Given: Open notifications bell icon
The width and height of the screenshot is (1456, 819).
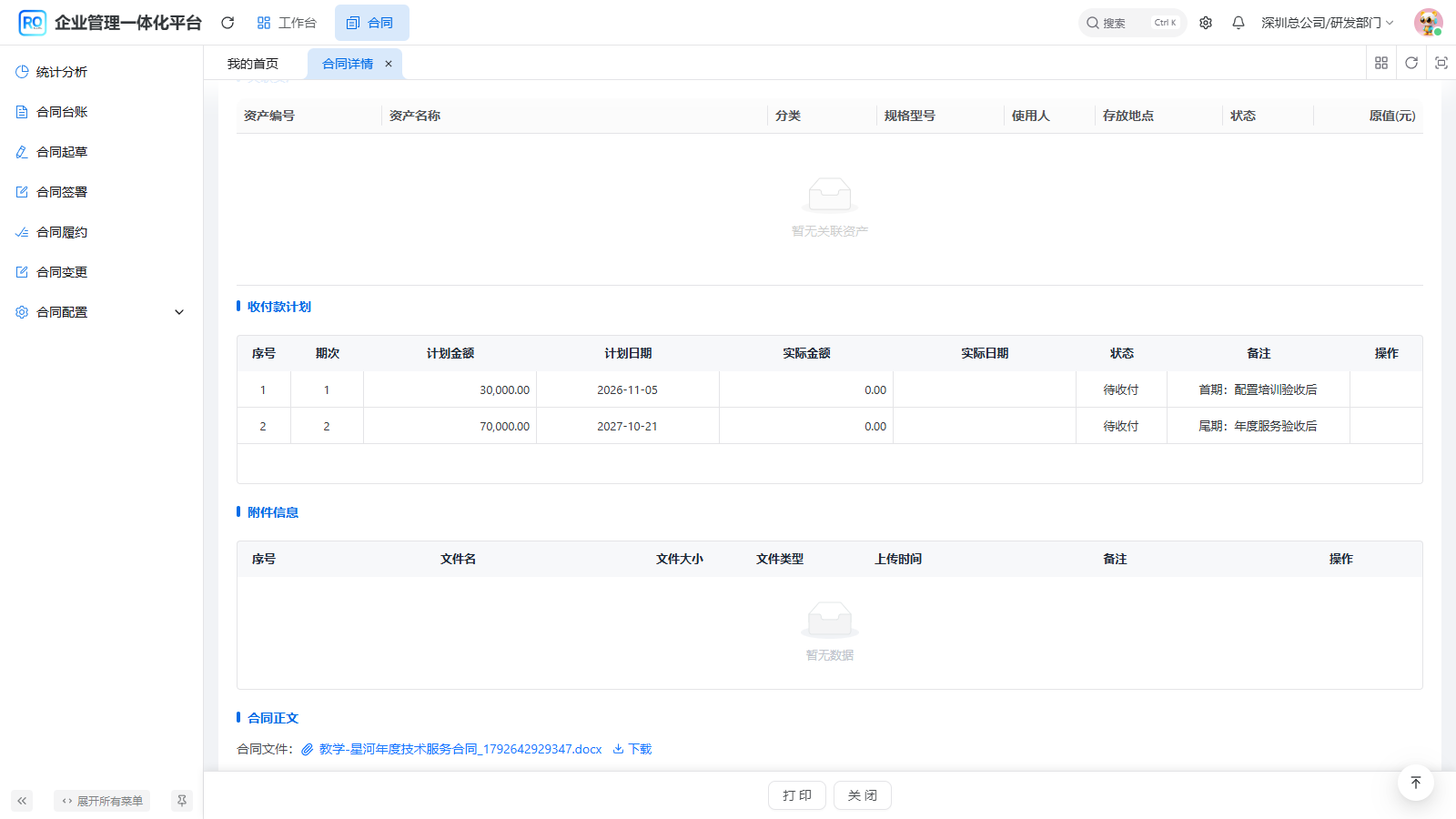Looking at the screenshot, I should pyautogui.click(x=1239, y=23).
